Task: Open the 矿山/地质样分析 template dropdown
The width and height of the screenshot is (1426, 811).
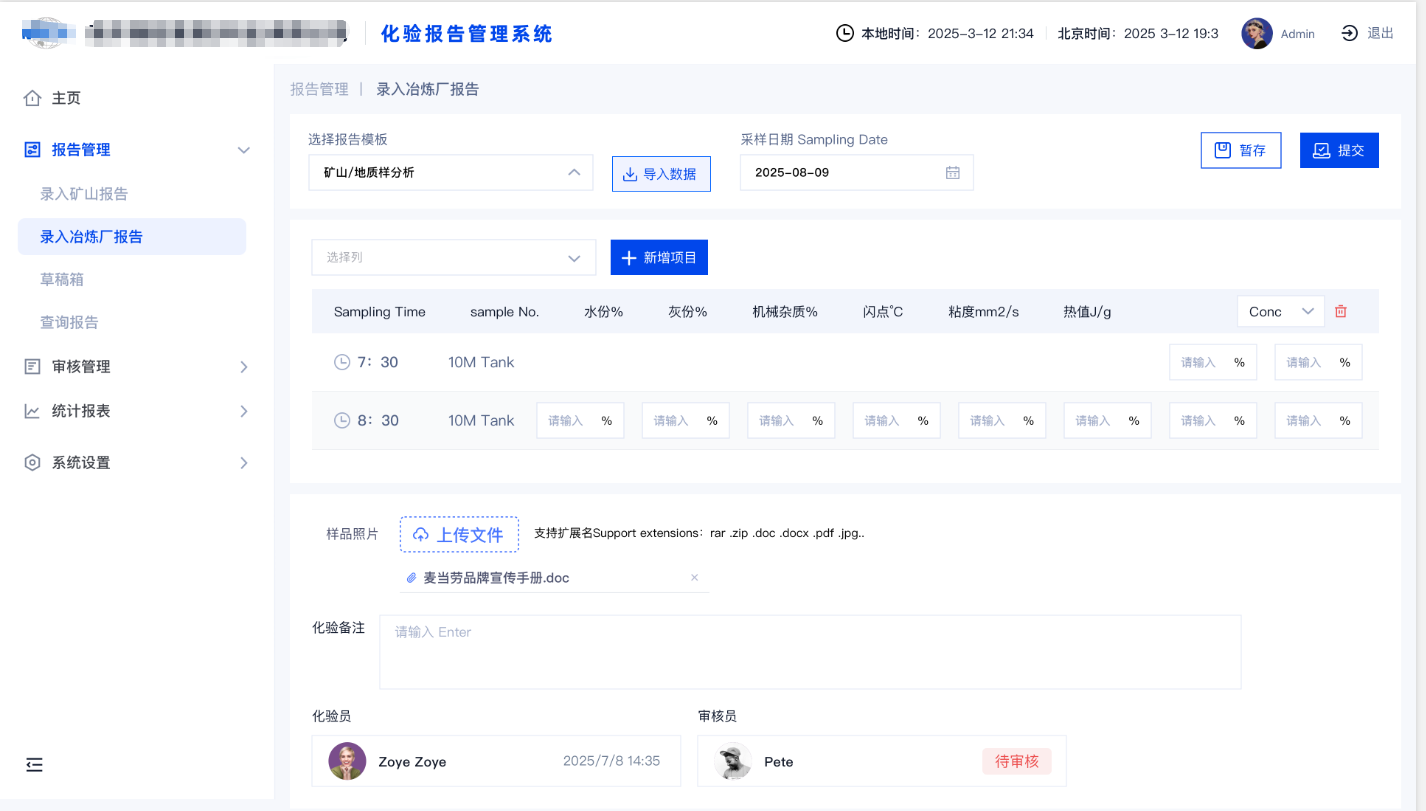Action: click(x=450, y=172)
